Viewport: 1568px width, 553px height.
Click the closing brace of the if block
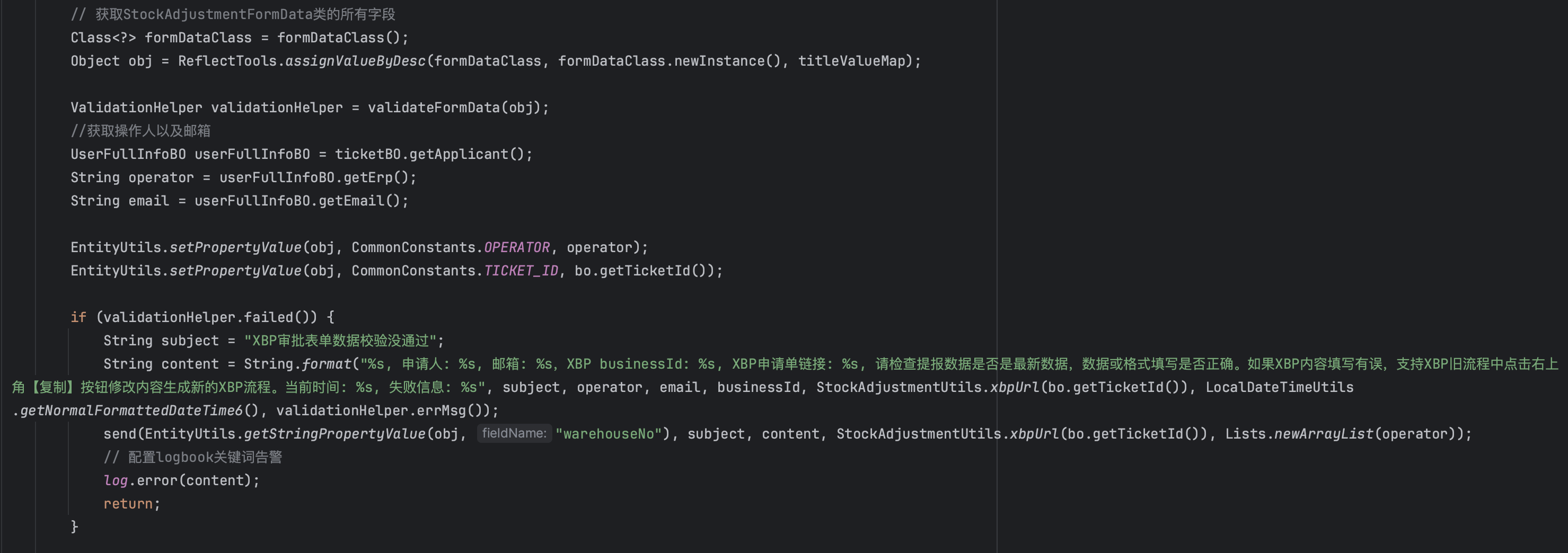tap(74, 526)
